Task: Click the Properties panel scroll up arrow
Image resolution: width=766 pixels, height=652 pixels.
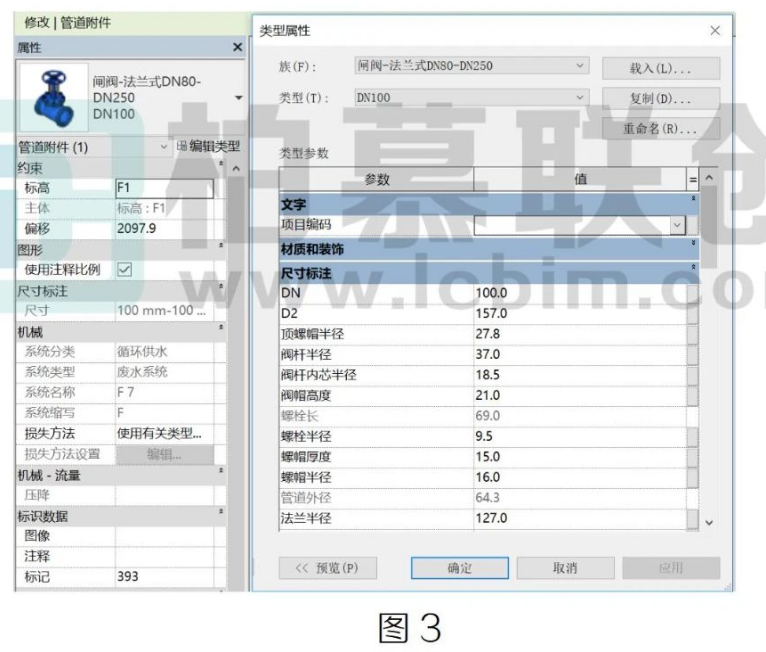Action: coord(236,169)
